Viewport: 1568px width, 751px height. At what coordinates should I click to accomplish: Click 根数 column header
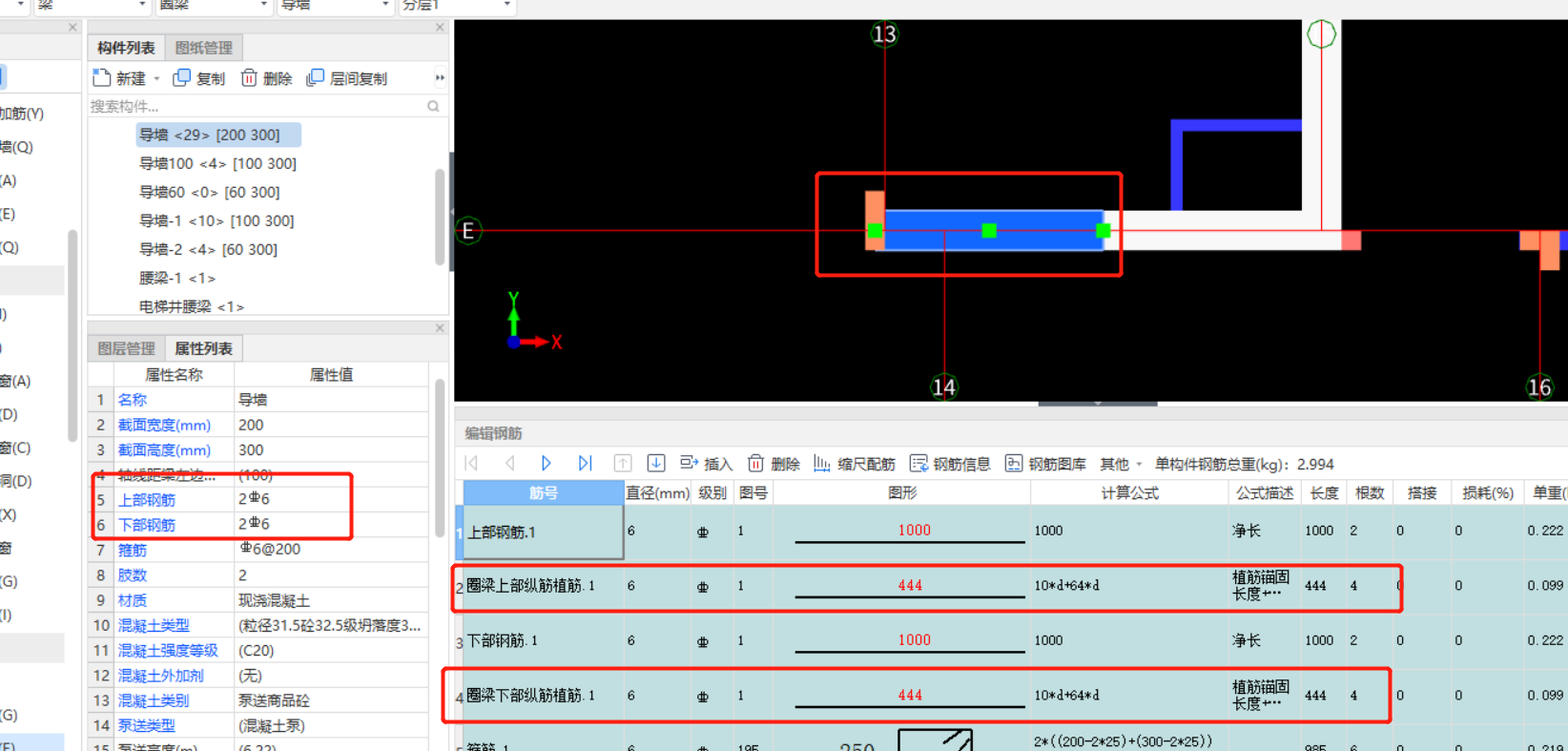(1370, 492)
